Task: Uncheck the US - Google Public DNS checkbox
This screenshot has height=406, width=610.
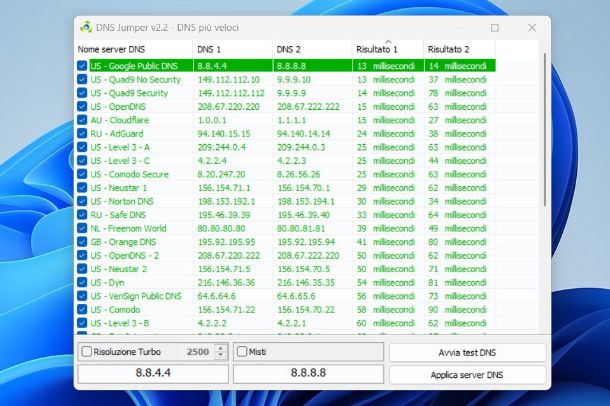Action: point(82,66)
